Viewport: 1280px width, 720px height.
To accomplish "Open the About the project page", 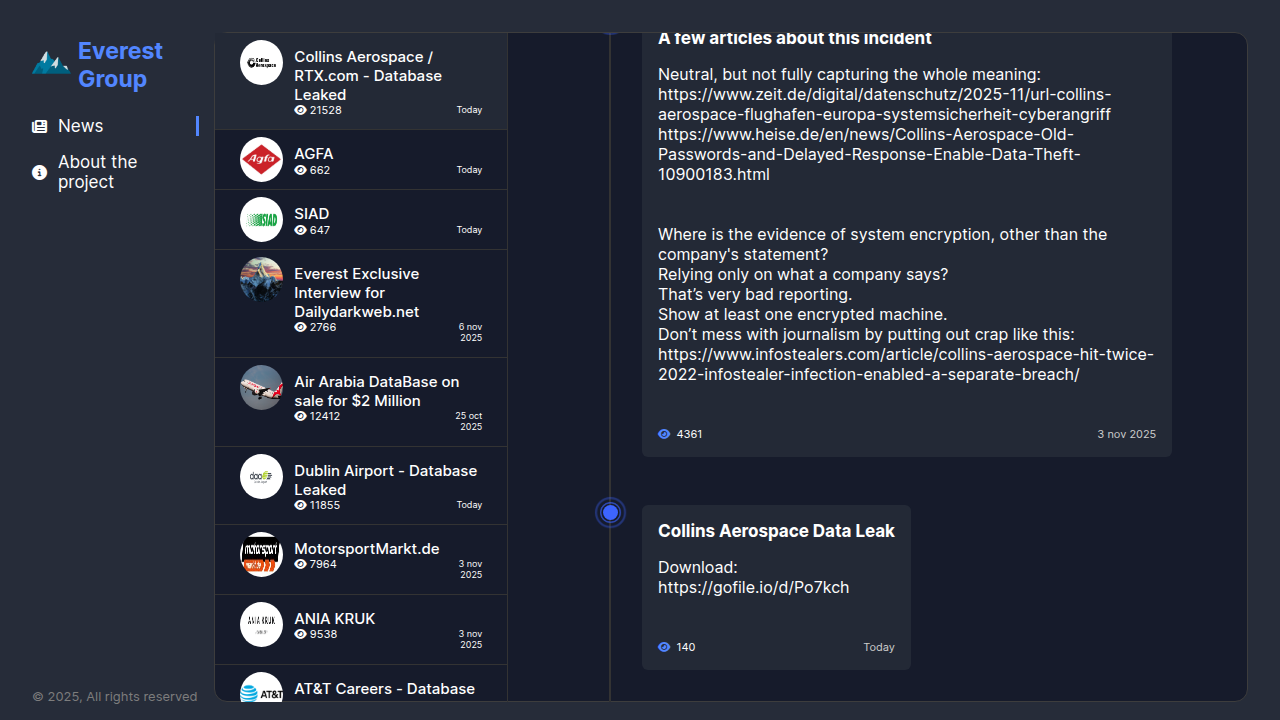I will pos(97,172).
